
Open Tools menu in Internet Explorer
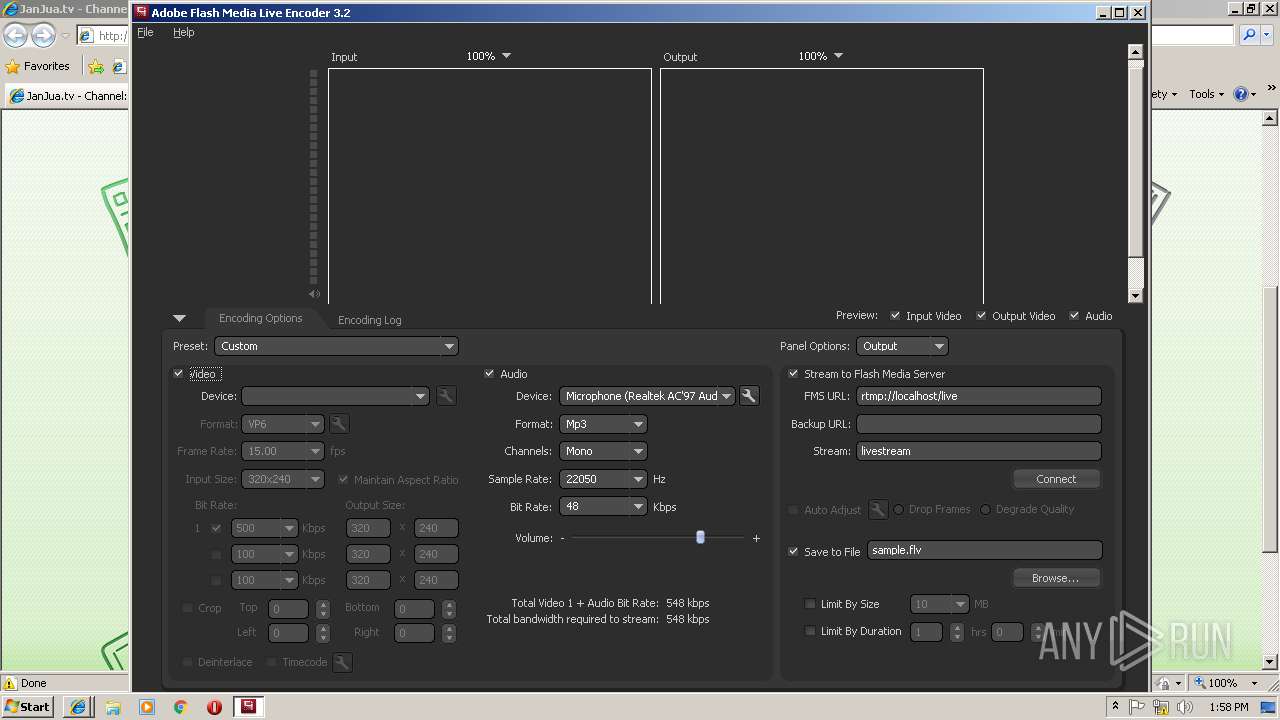click(x=1206, y=94)
